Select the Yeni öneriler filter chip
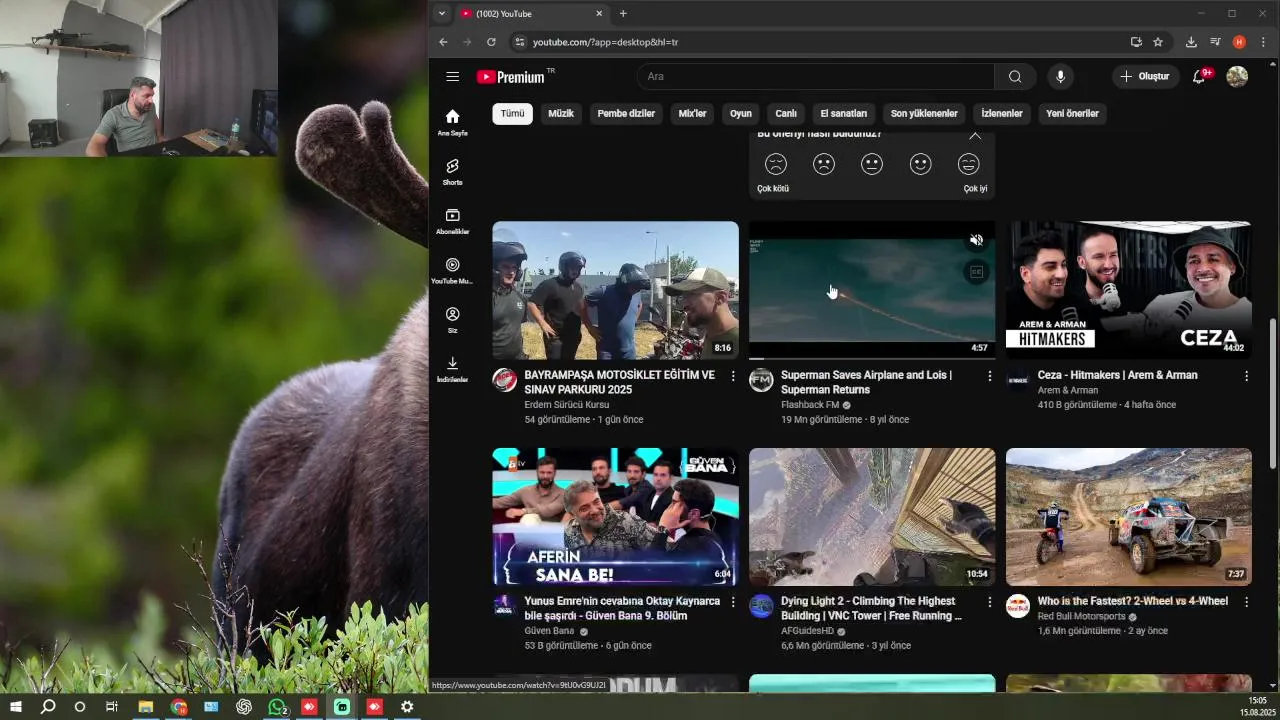The image size is (1280, 720). point(1072,113)
